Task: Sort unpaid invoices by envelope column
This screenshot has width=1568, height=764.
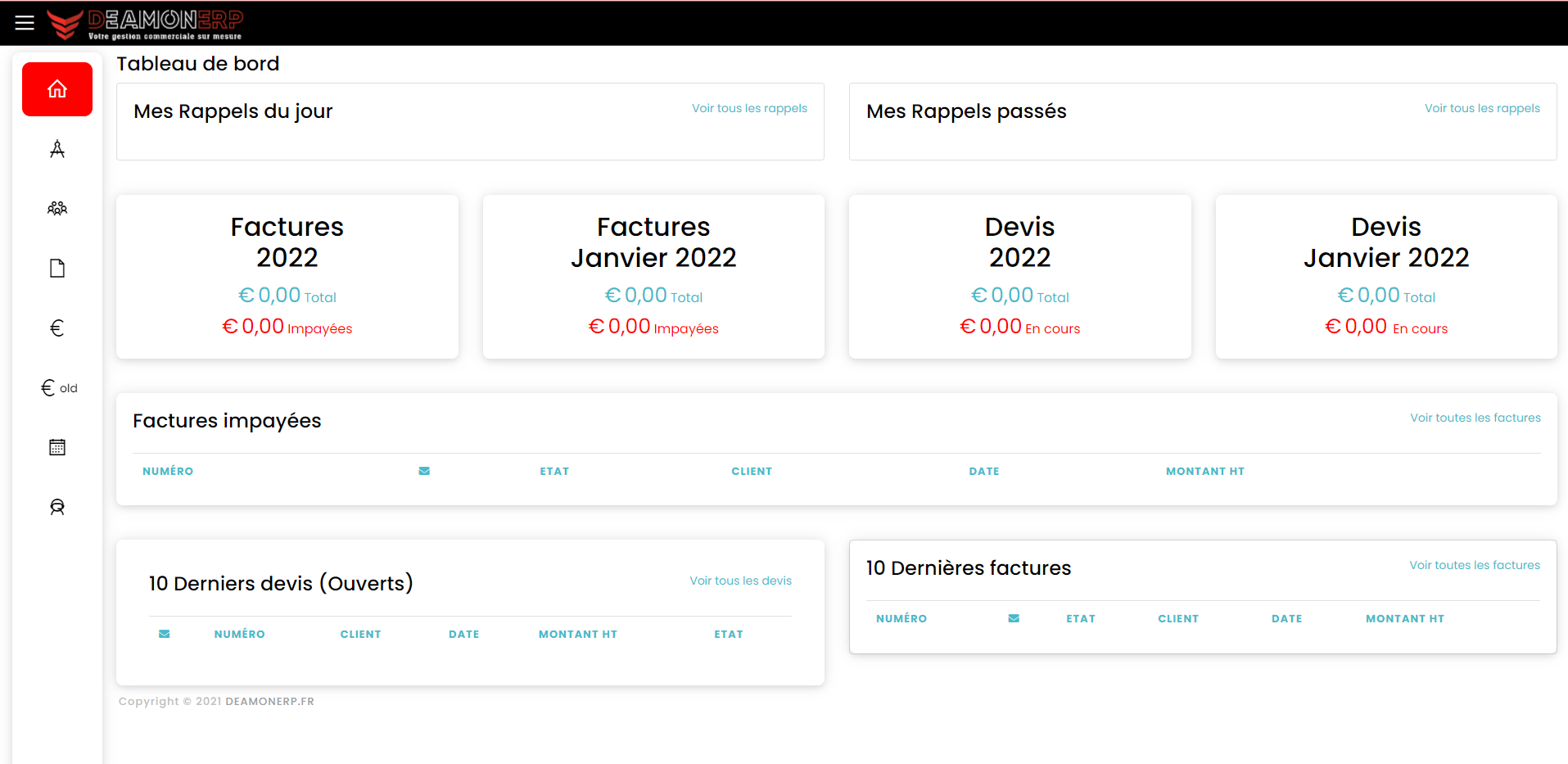Action: [x=424, y=471]
